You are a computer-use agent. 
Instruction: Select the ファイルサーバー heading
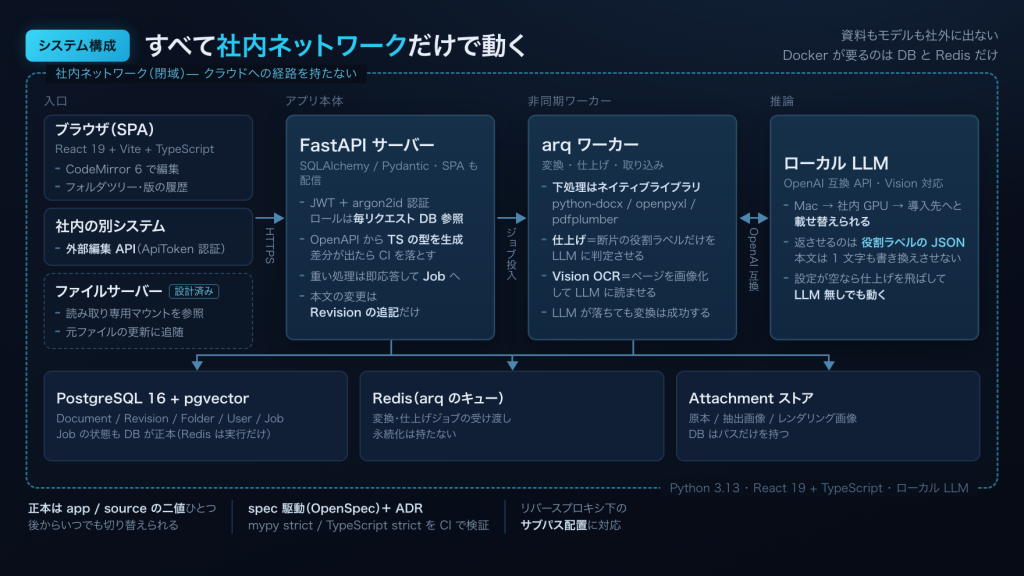coord(108,291)
